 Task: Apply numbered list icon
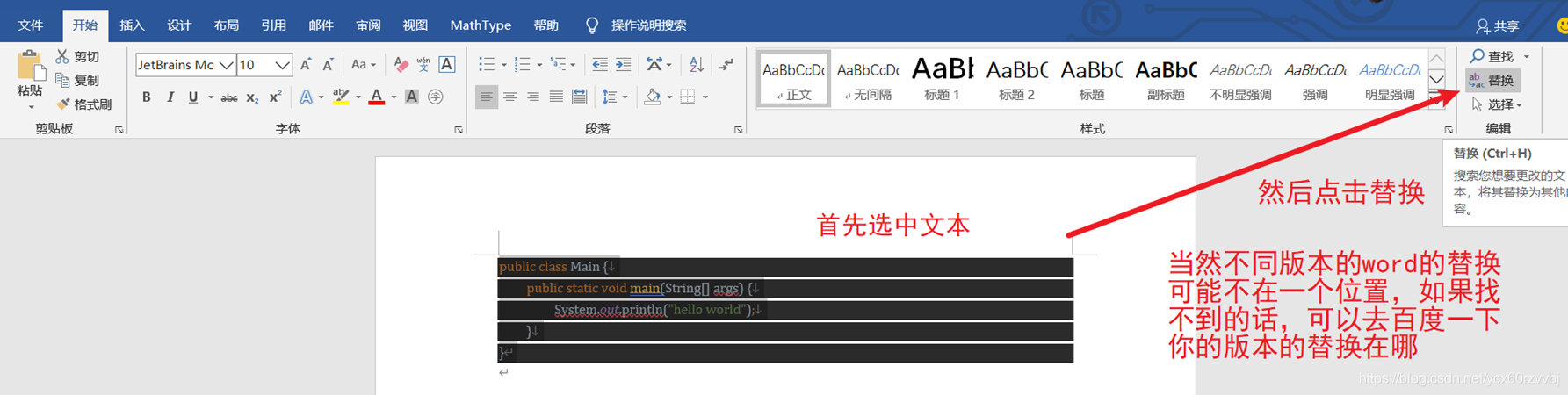click(522, 64)
